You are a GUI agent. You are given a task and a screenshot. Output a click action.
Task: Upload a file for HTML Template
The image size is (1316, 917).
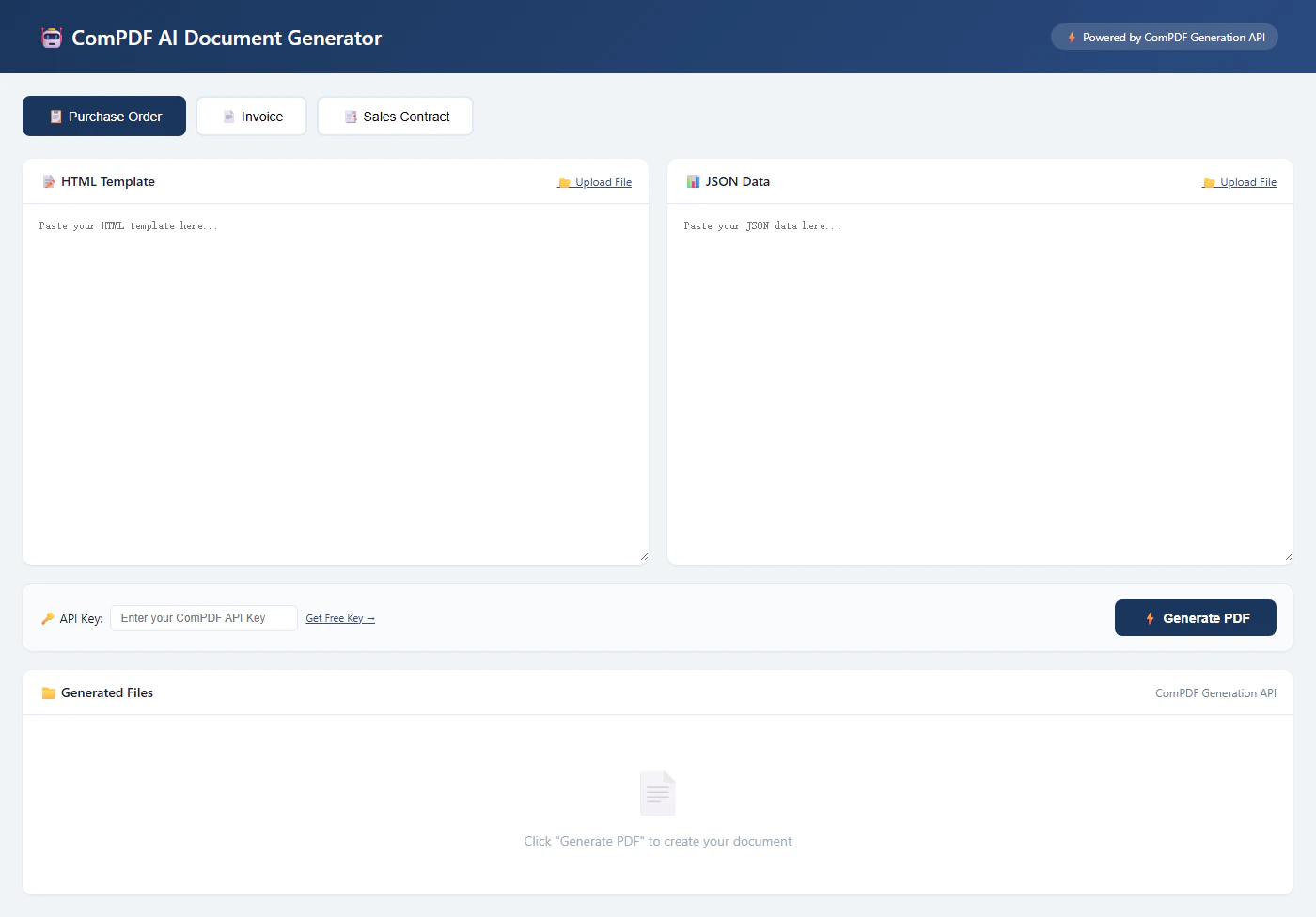595,182
